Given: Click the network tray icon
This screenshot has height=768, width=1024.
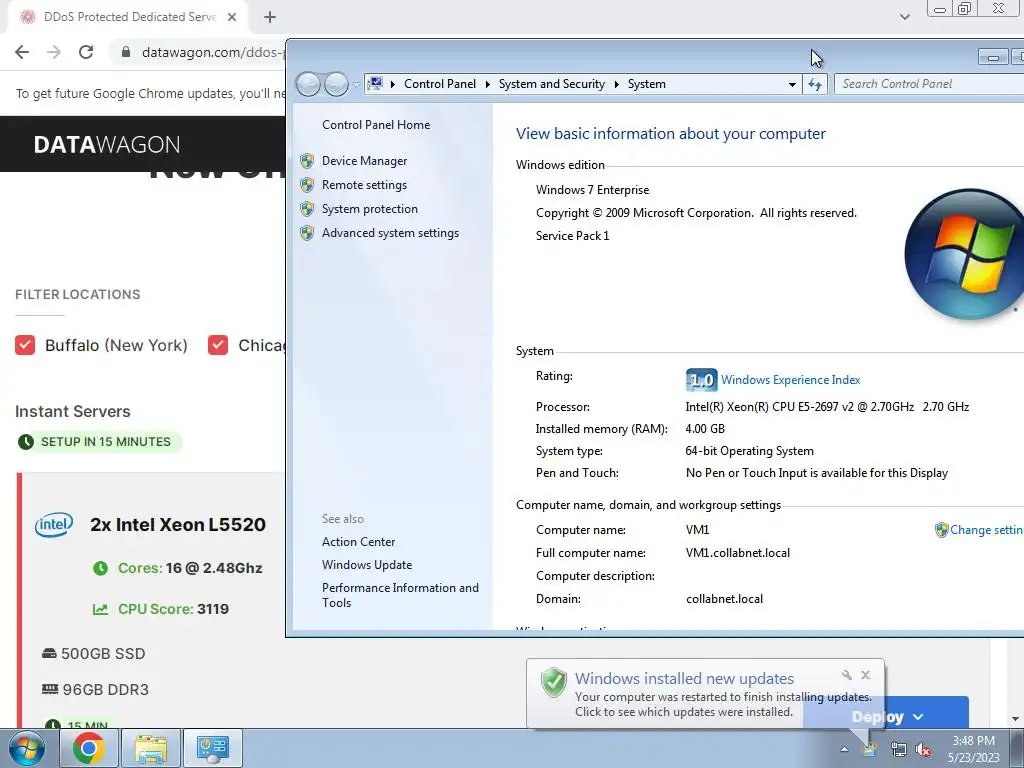Looking at the screenshot, I should 899,750.
